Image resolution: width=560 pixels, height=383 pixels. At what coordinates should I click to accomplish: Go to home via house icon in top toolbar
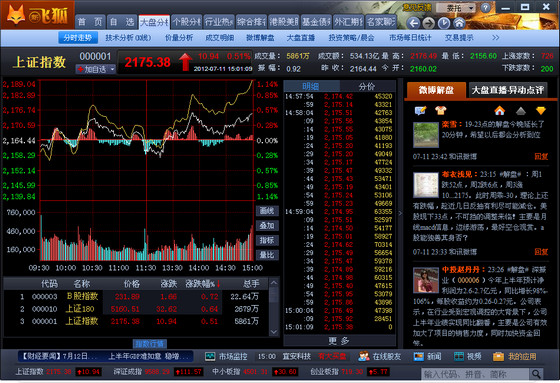coord(459,23)
